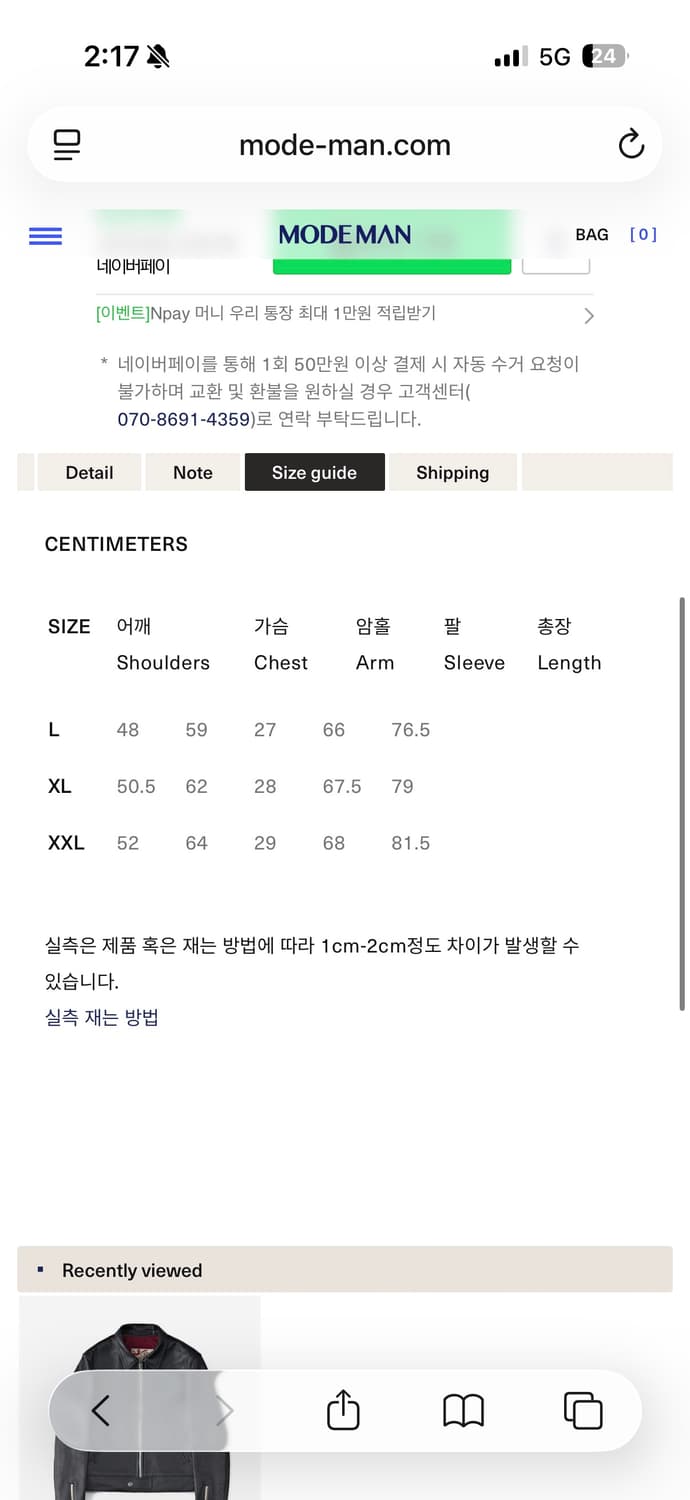Tap the Safari reload page icon

tap(631, 145)
